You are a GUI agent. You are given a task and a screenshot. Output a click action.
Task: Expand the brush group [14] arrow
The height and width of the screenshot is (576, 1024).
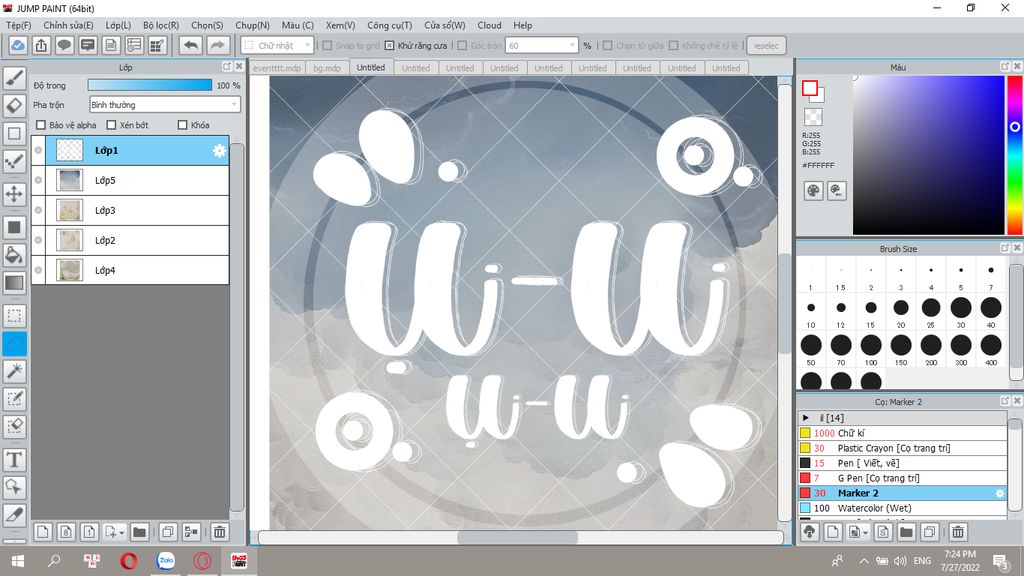(x=806, y=418)
